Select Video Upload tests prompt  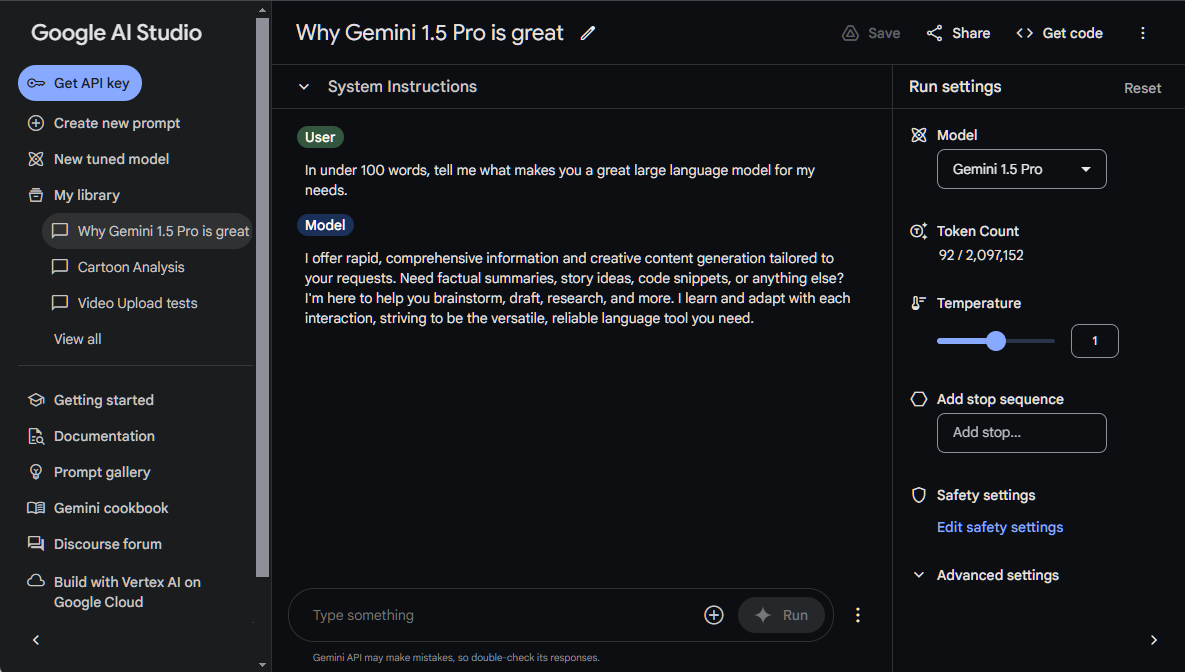[137, 303]
